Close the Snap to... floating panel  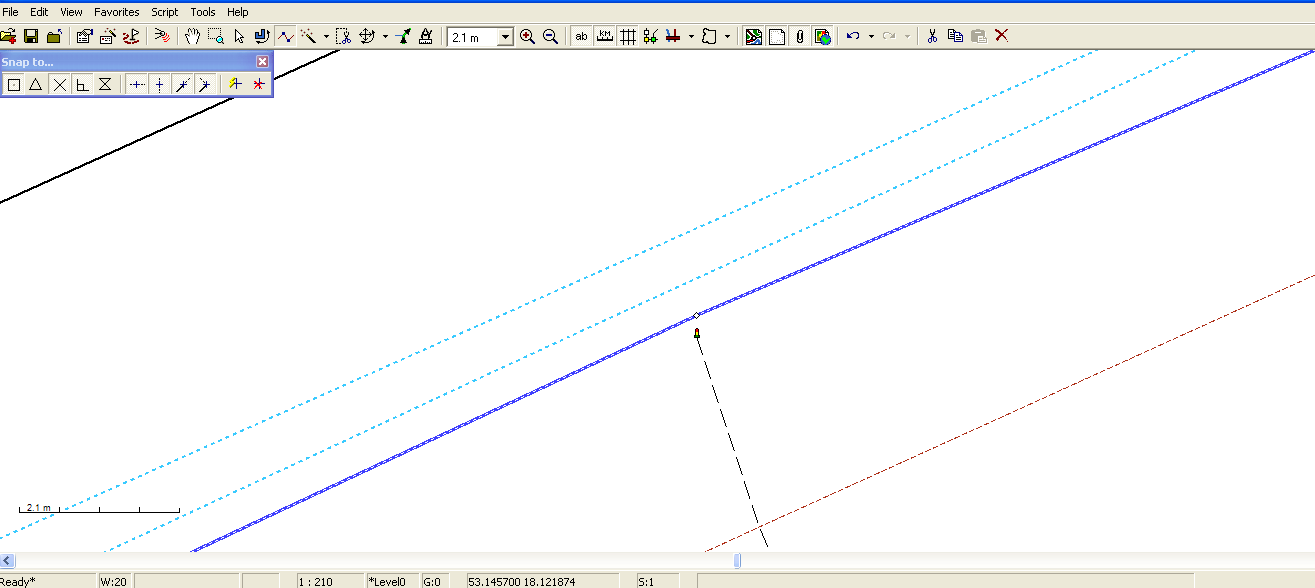tap(262, 62)
